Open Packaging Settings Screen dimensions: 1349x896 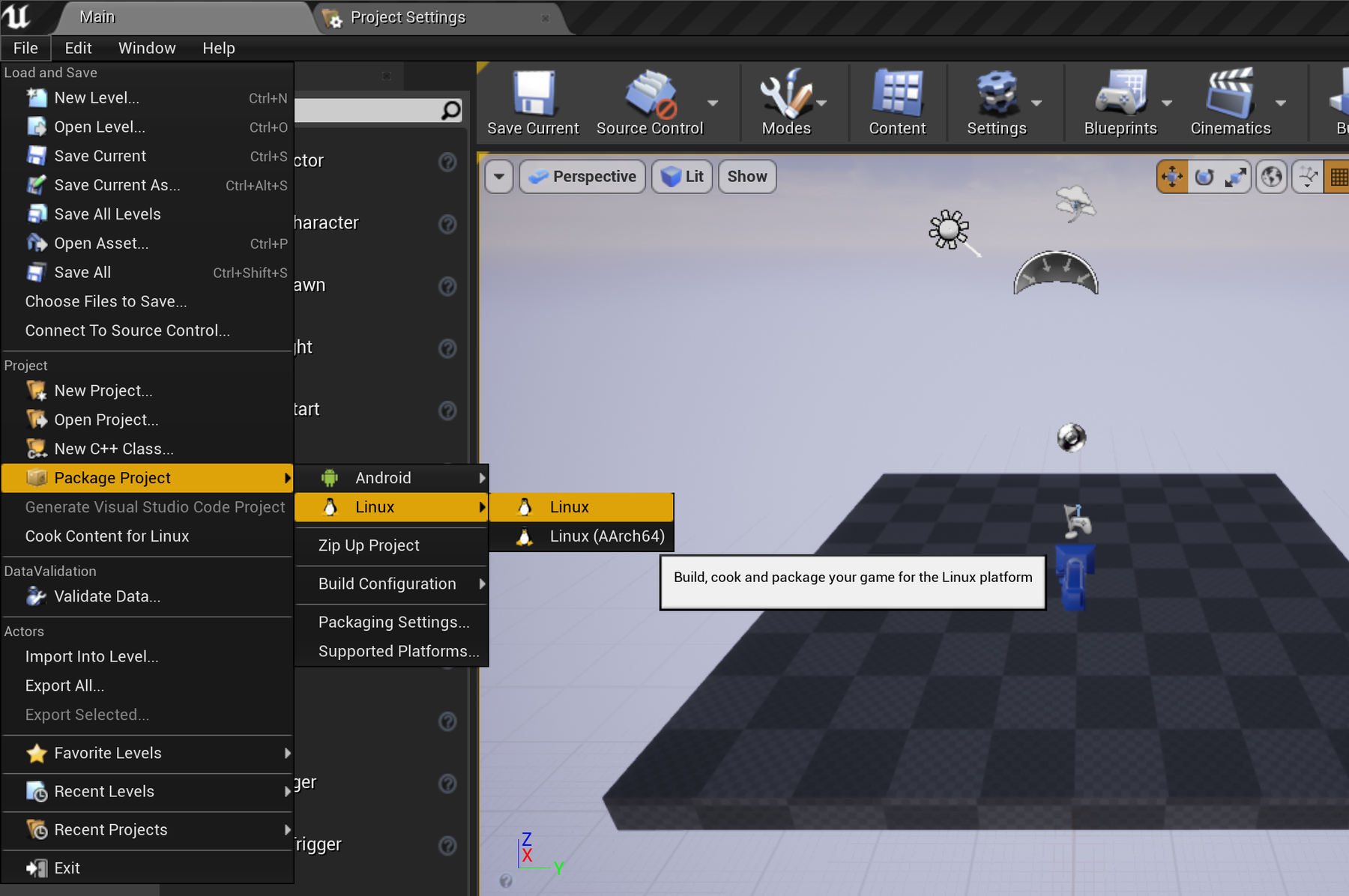click(x=391, y=623)
